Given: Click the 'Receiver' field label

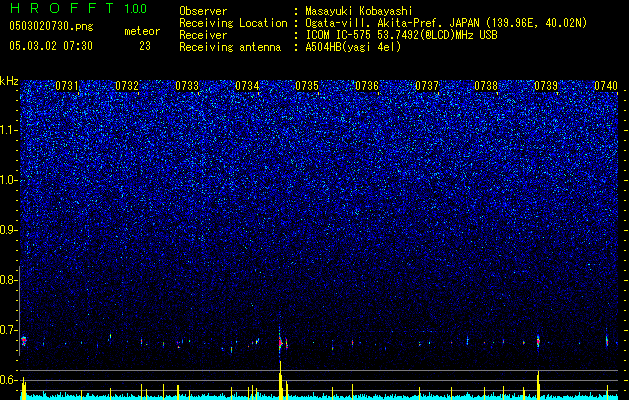Looking at the screenshot, I should coord(203,35).
